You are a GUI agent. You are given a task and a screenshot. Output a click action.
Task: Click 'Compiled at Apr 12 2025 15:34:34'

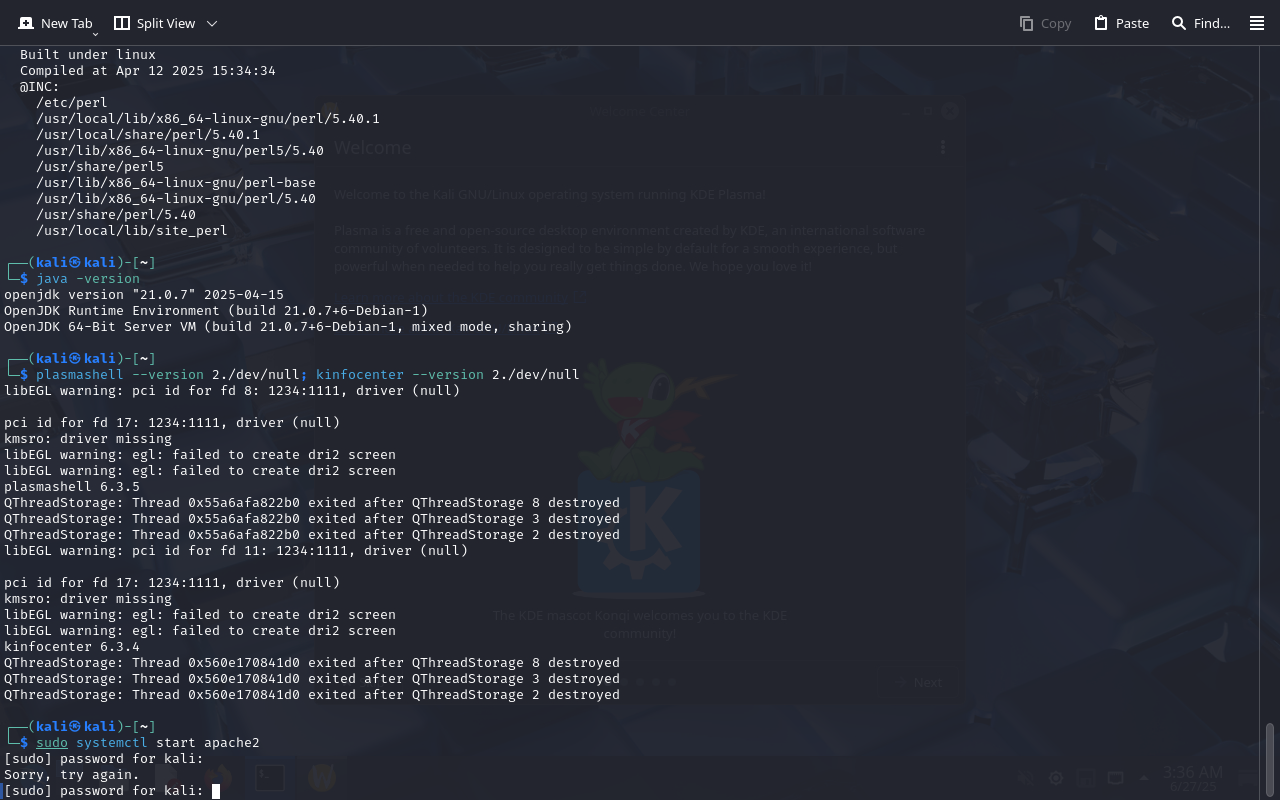coord(148,70)
